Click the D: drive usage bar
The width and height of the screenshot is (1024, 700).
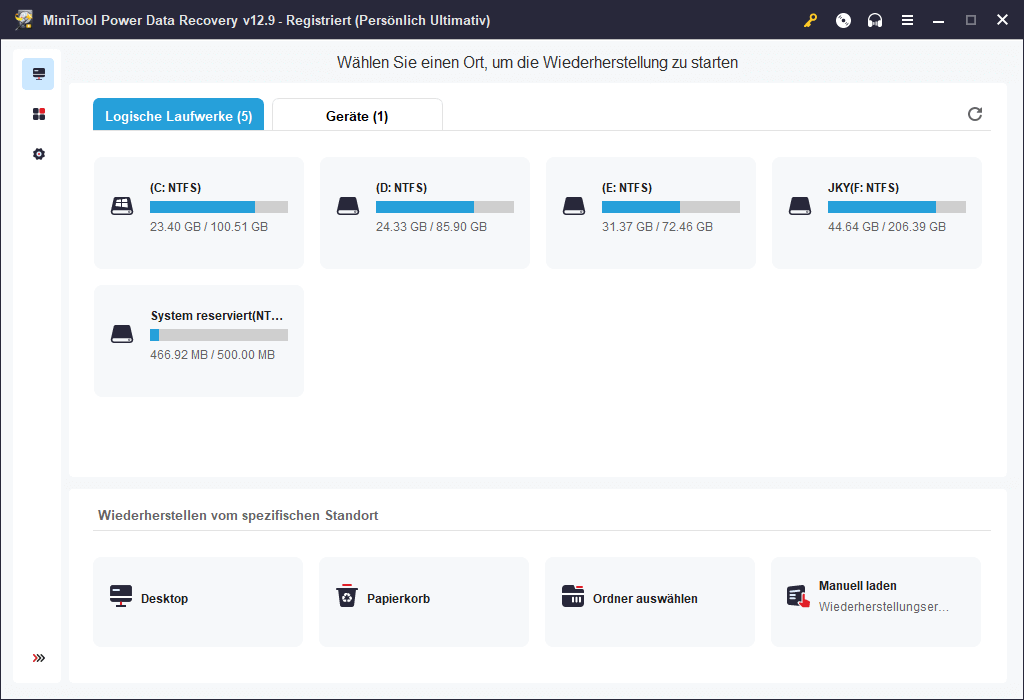coord(445,207)
